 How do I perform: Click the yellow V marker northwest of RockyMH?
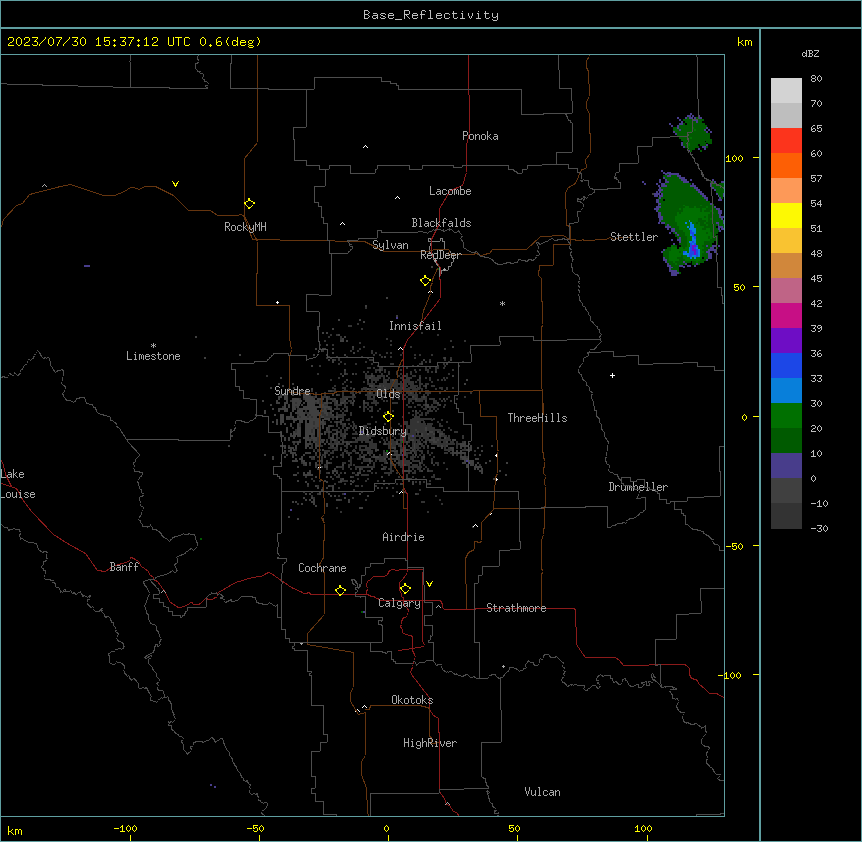pyautogui.click(x=175, y=184)
